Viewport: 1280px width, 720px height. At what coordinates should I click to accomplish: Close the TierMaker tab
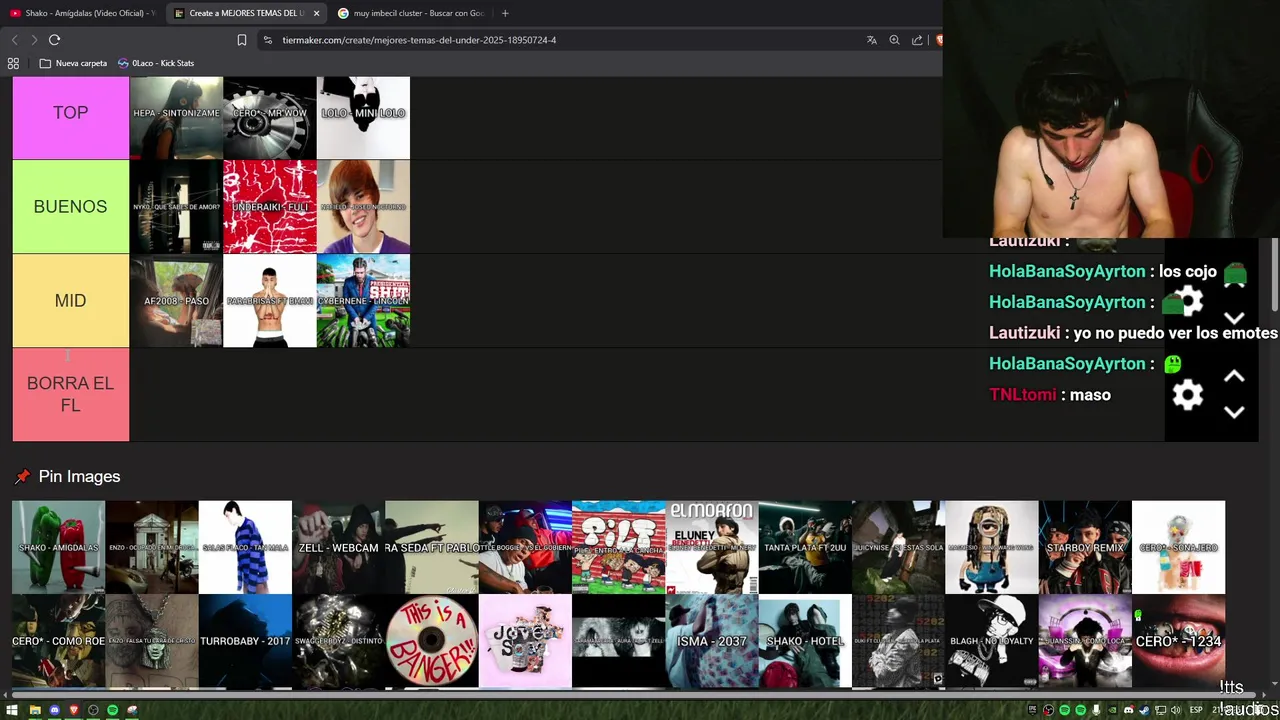click(x=316, y=13)
